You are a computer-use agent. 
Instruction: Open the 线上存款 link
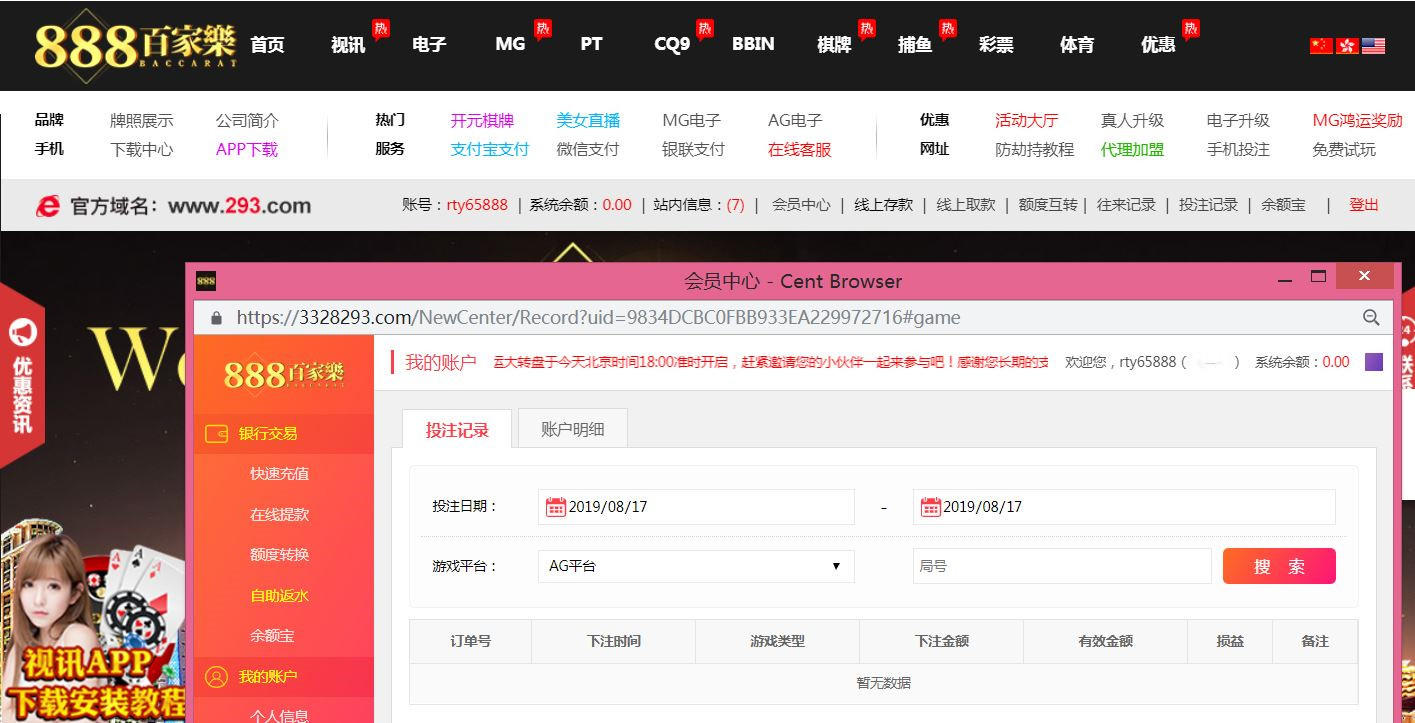(883, 205)
